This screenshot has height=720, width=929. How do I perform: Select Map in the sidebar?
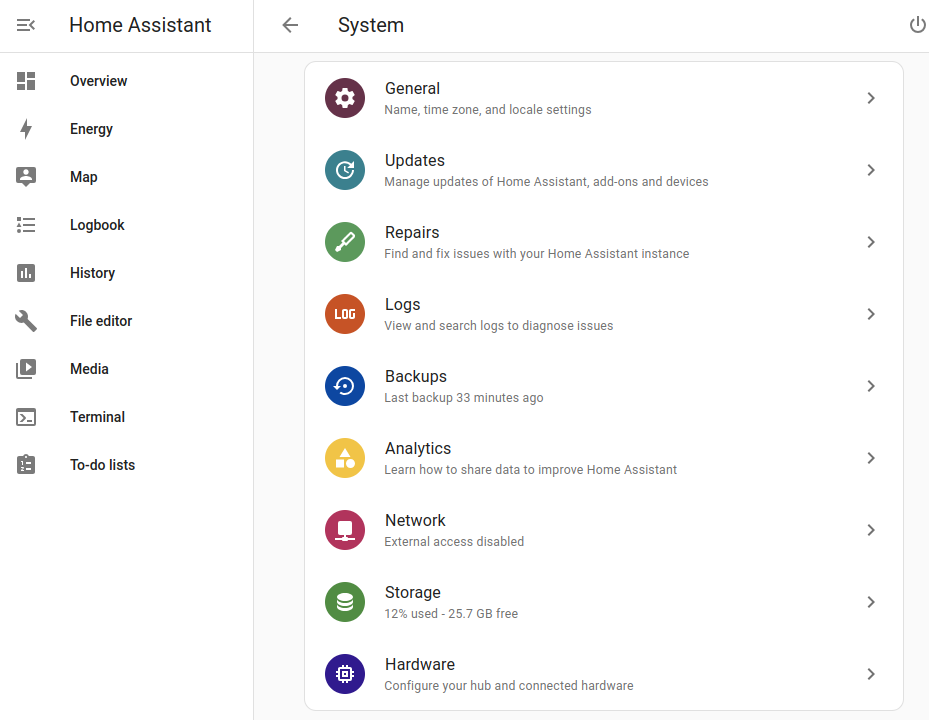[84, 177]
